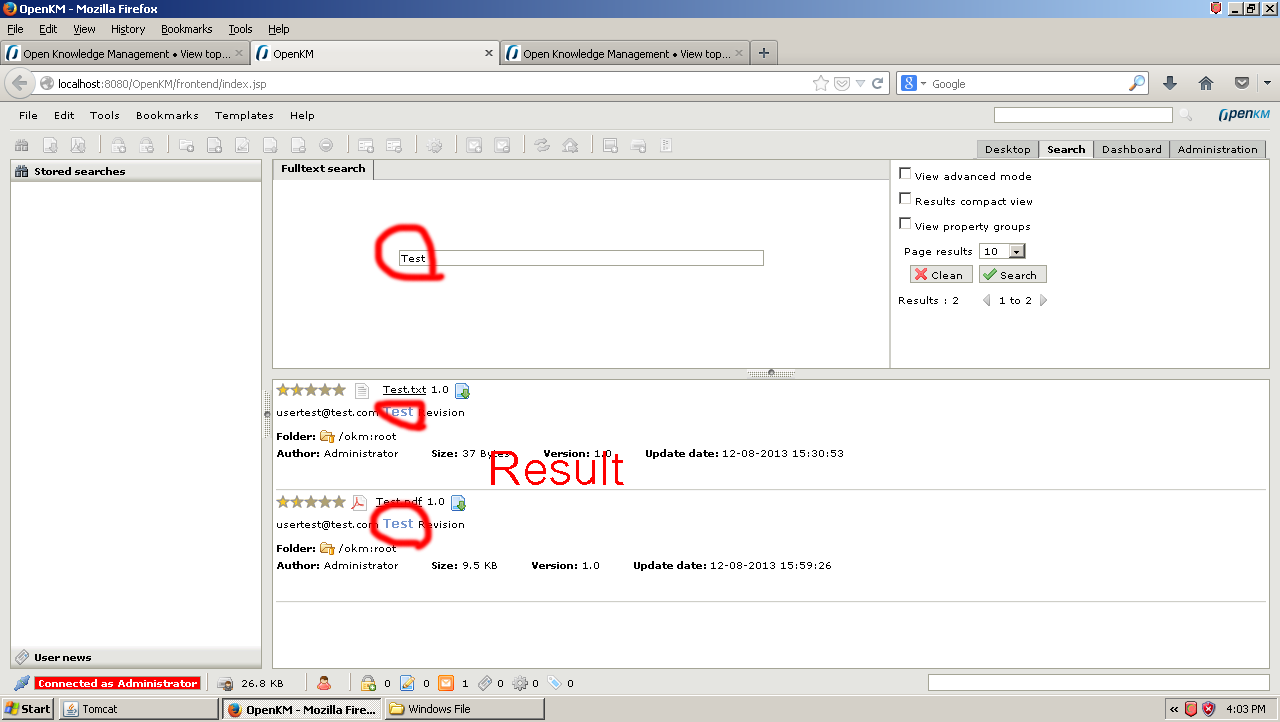
Task: Open the Page results dropdown
Action: point(1017,252)
